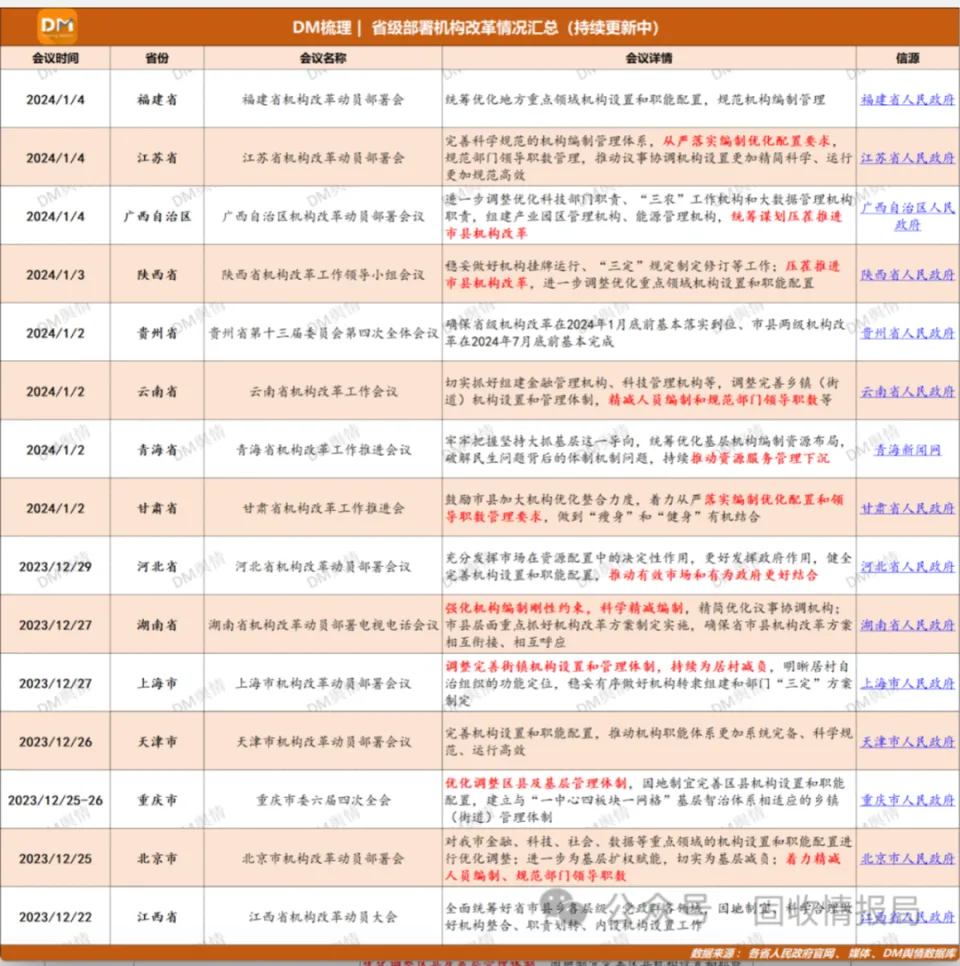Click the 2023/12/25-26 date cell
This screenshot has width=960, height=966.
coord(55,800)
